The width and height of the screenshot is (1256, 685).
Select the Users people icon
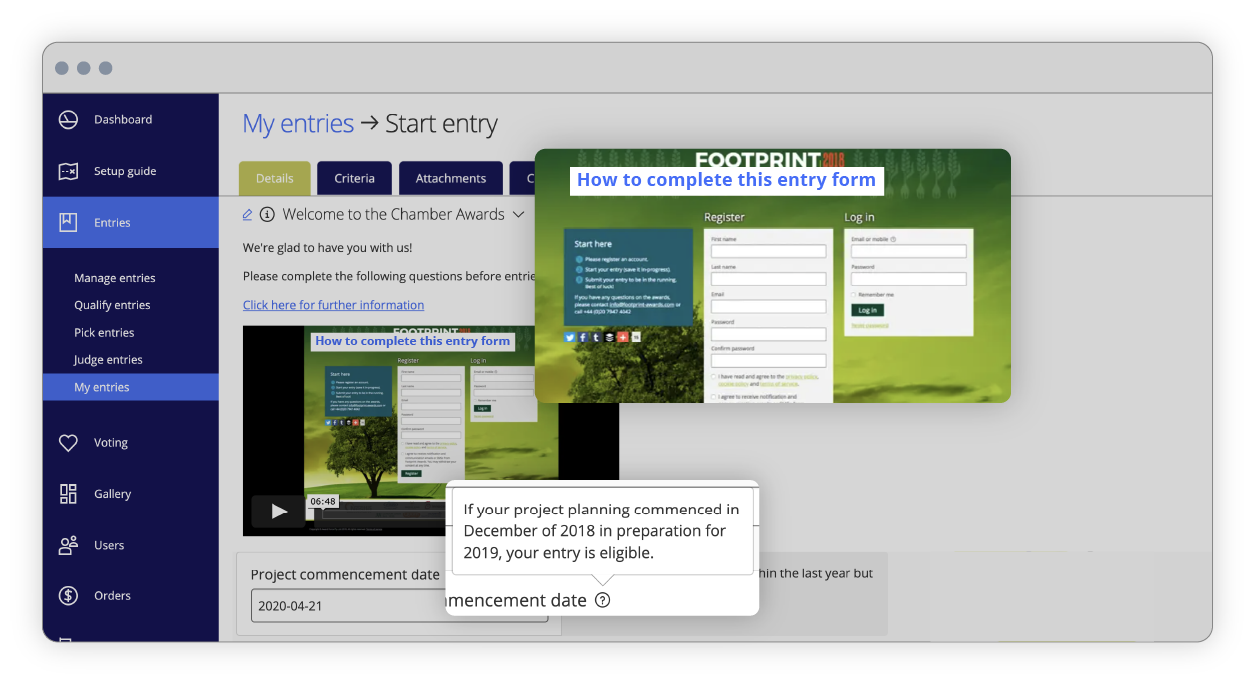(x=68, y=545)
